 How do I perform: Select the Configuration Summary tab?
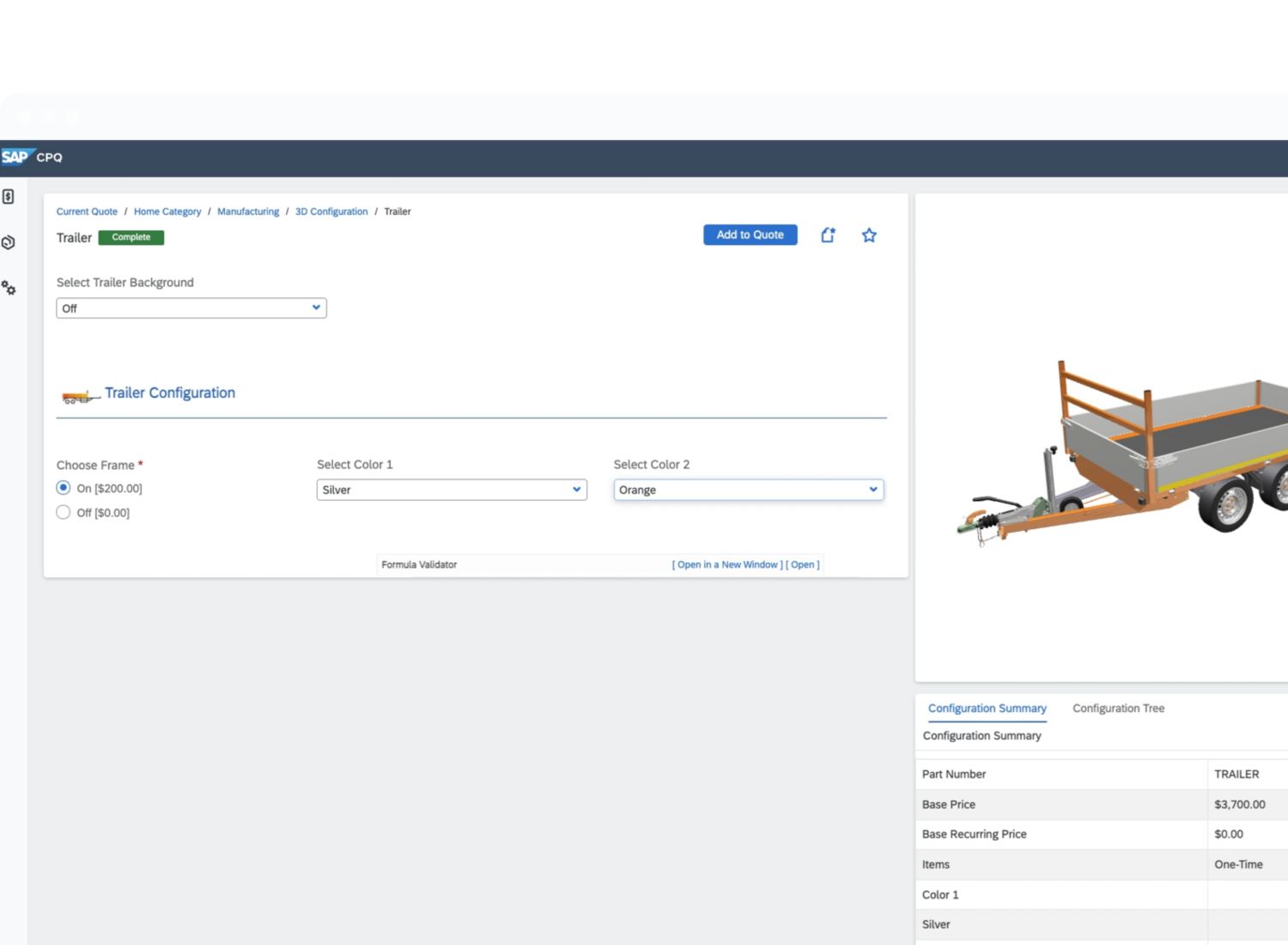pyautogui.click(x=987, y=709)
